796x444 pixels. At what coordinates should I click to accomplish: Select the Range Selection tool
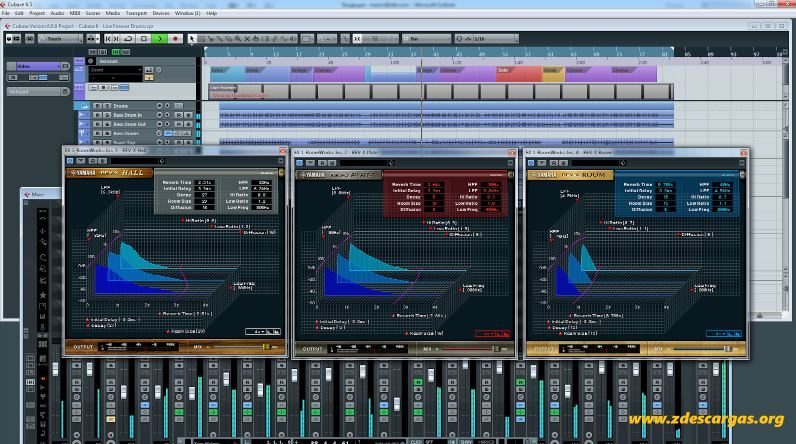click(x=201, y=39)
